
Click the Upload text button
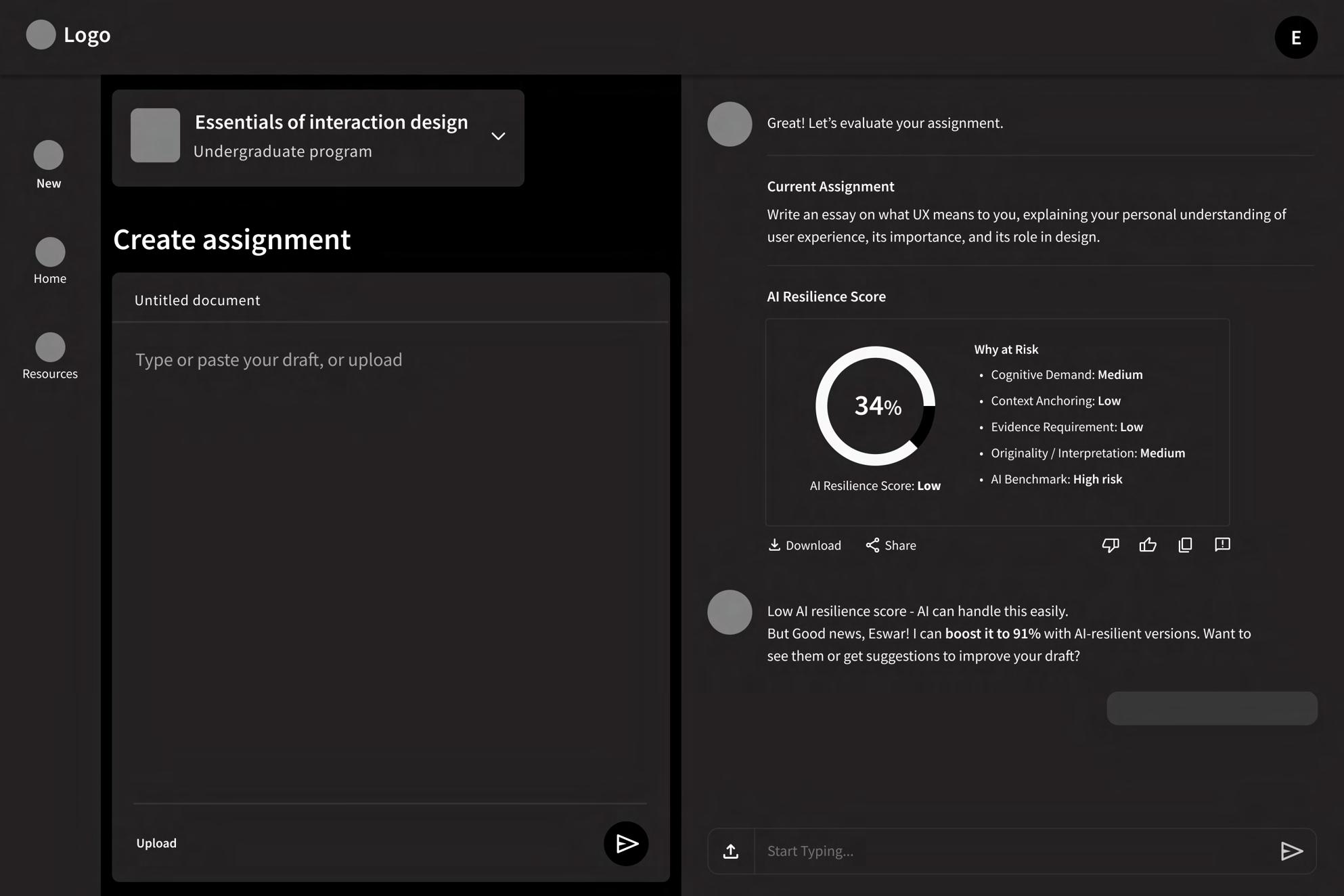156,843
